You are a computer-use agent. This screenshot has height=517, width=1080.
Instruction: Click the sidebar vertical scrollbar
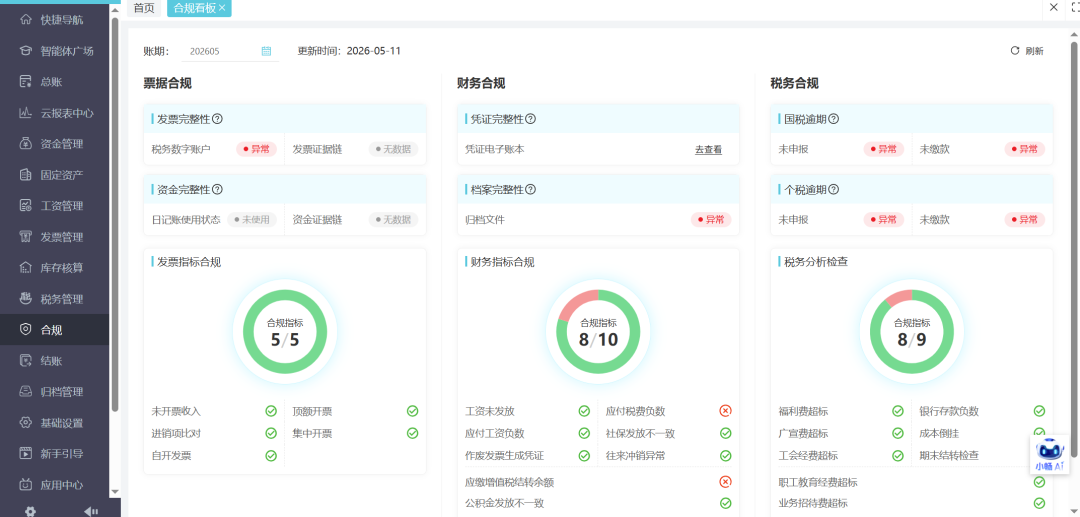point(115,213)
